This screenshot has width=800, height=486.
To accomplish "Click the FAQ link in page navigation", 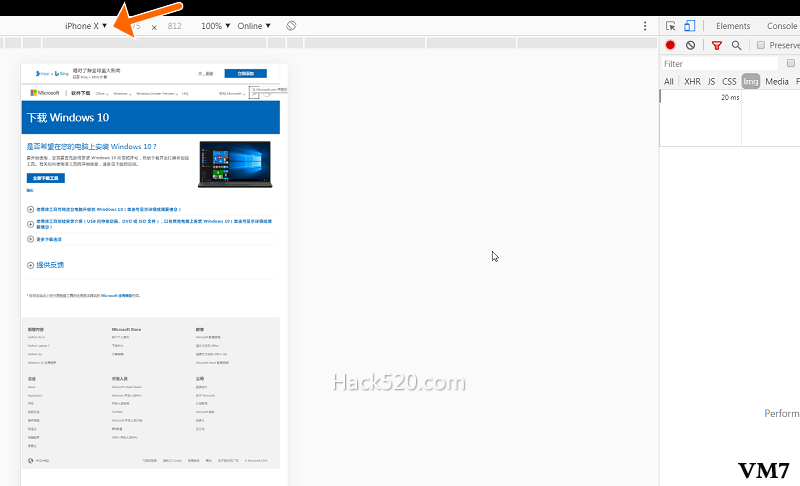I will [185, 93].
